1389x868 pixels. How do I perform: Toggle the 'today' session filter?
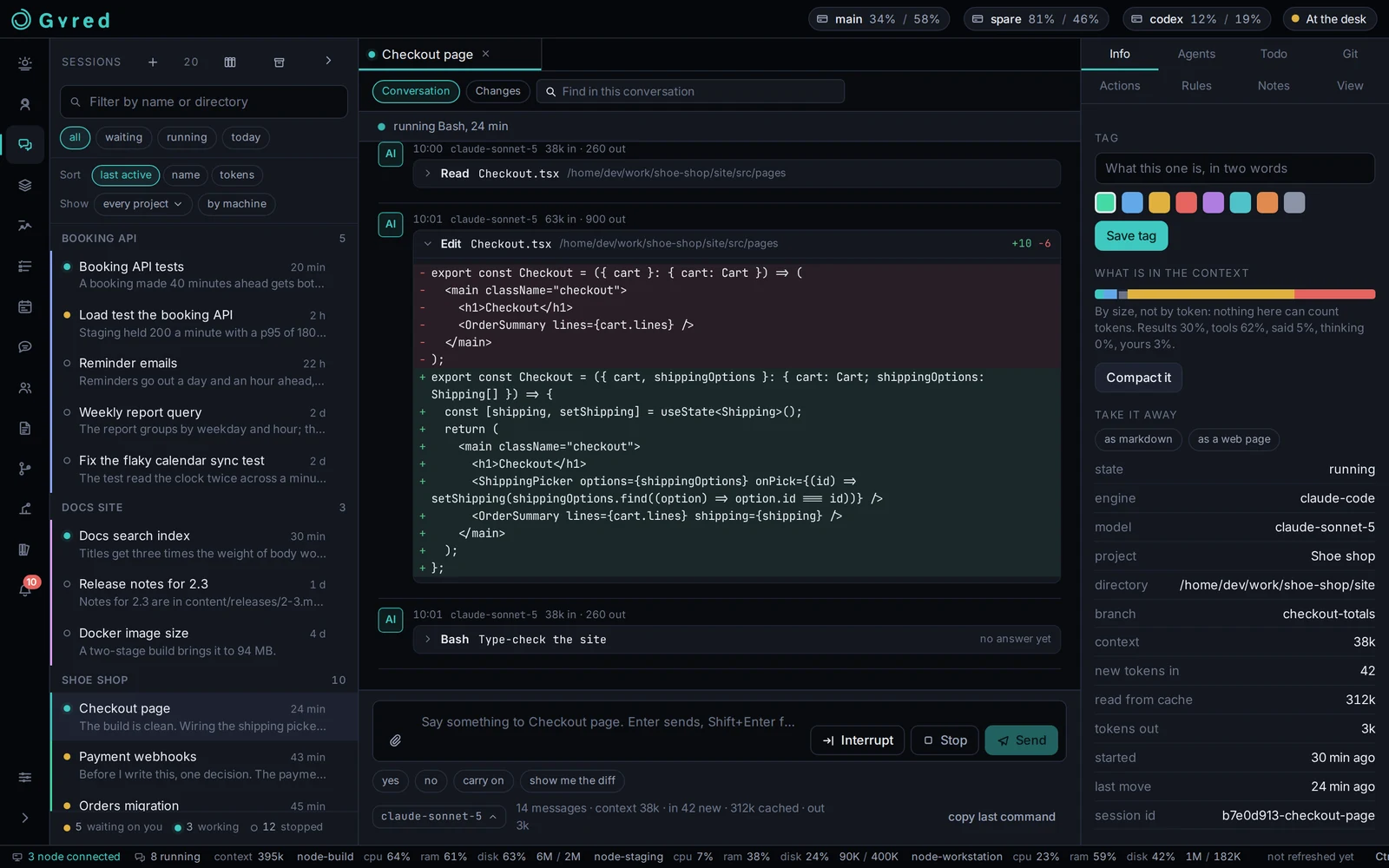[x=246, y=137]
